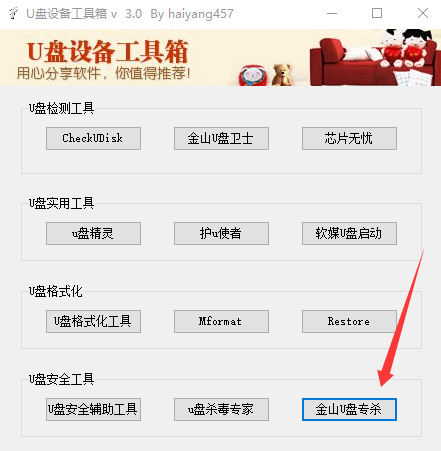Open 金山U盘卫士 tool
The width and height of the screenshot is (441, 451).
point(221,138)
